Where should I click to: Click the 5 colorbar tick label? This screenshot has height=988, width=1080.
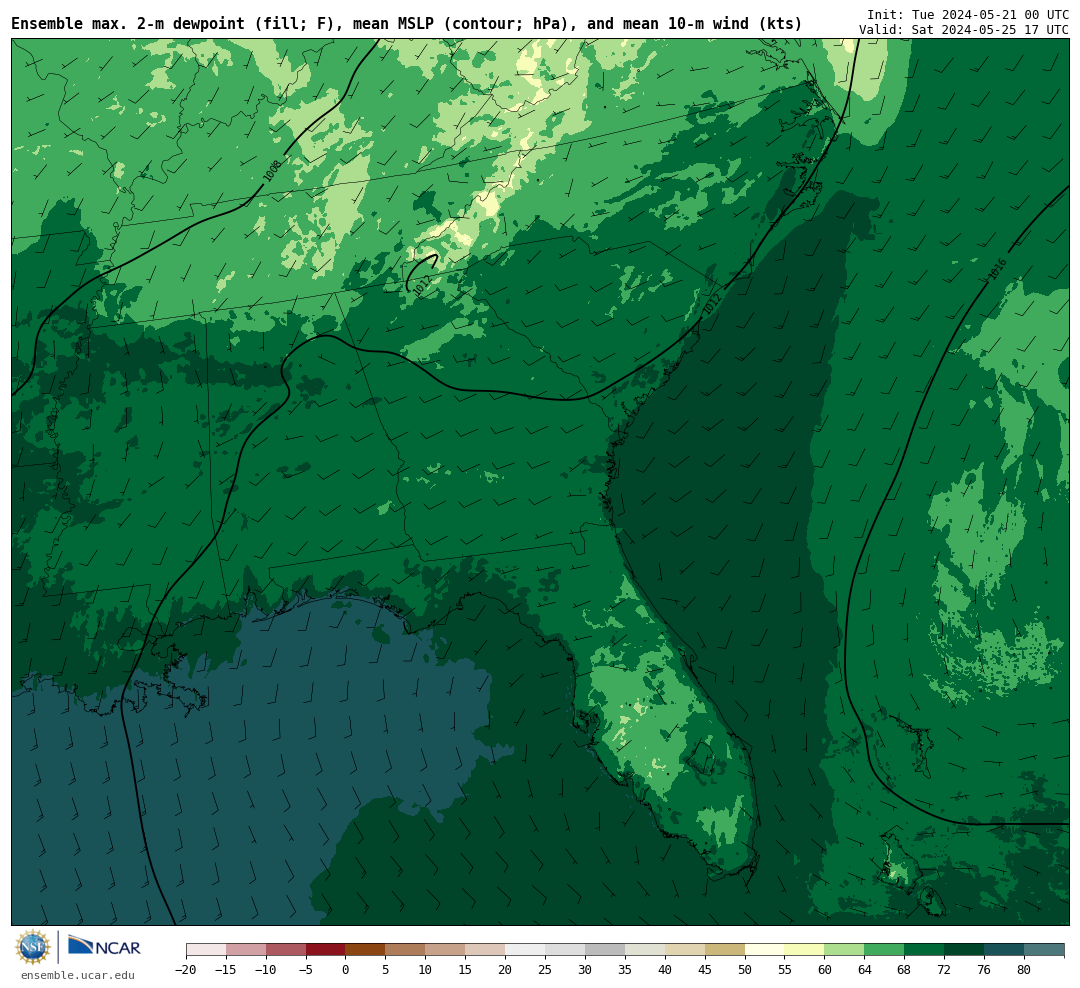coord(386,969)
